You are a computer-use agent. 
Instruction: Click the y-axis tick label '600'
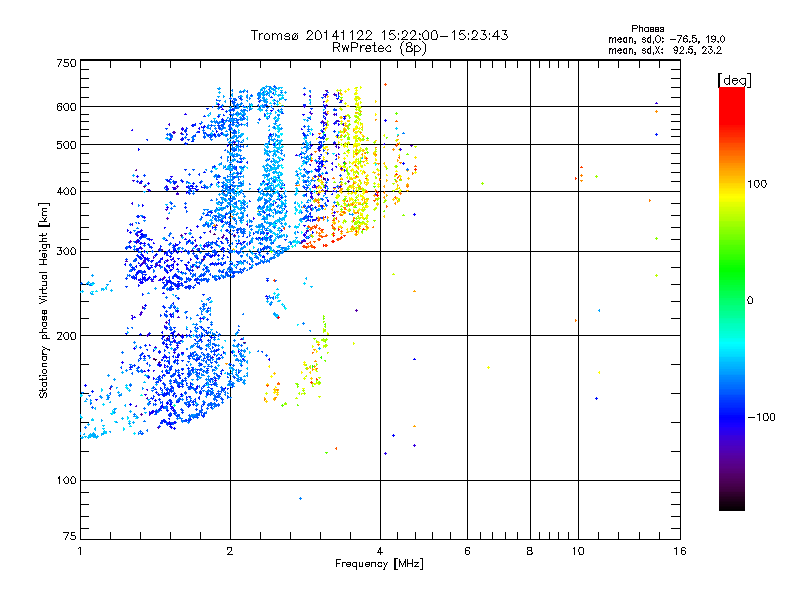66,107
